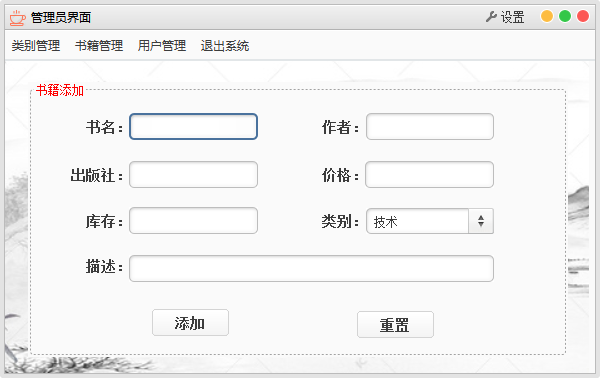Viewport: 600px width, 378px height.
Task: Open 设置 wrench settings icon
Action: [491, 17]
